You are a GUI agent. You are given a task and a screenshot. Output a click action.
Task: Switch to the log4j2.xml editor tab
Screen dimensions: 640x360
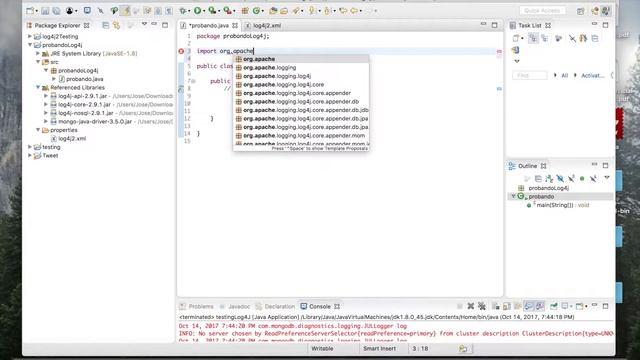tap(267, 25)
